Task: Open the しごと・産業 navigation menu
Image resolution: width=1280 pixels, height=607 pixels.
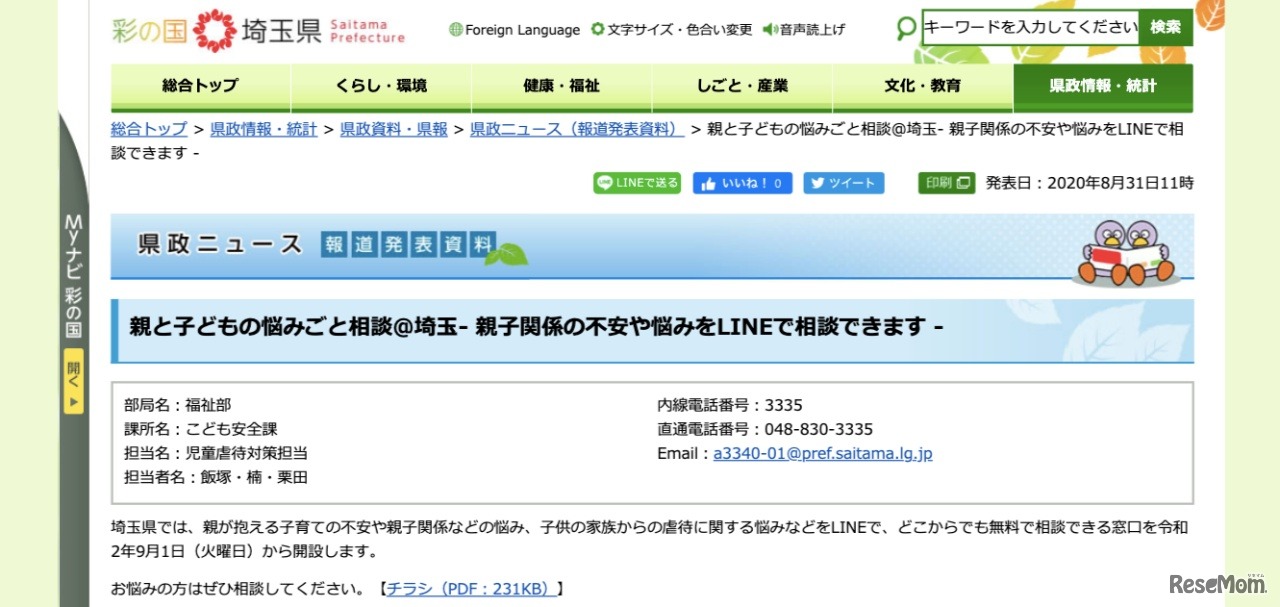Action: [742, 86]
